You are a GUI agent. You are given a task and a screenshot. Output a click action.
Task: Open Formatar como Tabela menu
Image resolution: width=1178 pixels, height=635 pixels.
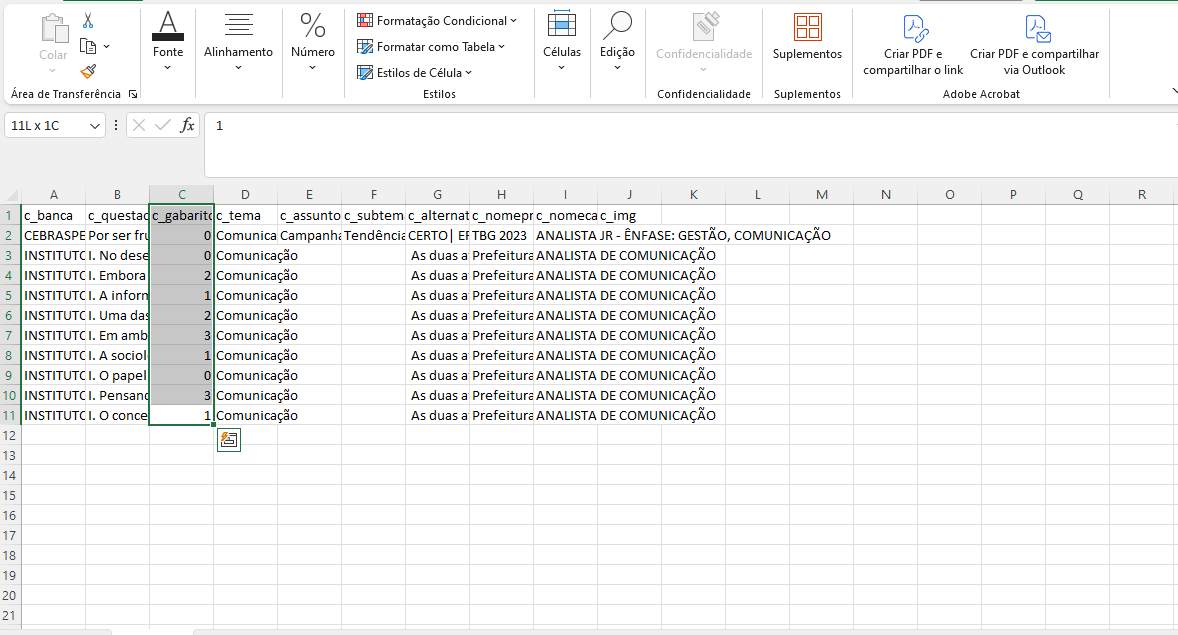click(x=430, y=47)
